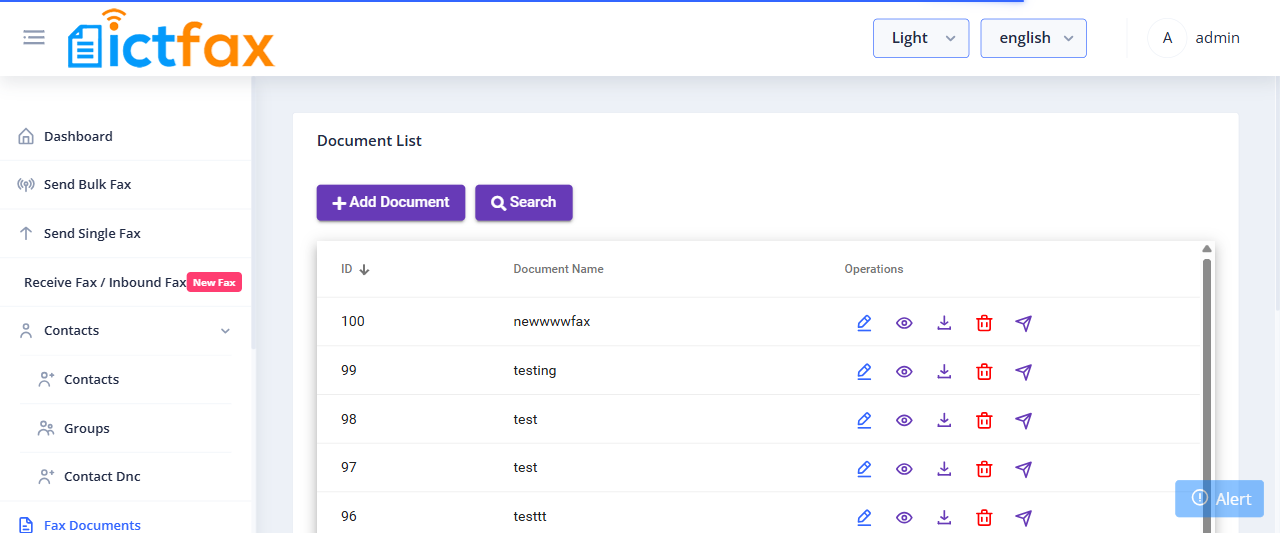
Task: Download document in row 99
Action: click(x=944, y=372)
